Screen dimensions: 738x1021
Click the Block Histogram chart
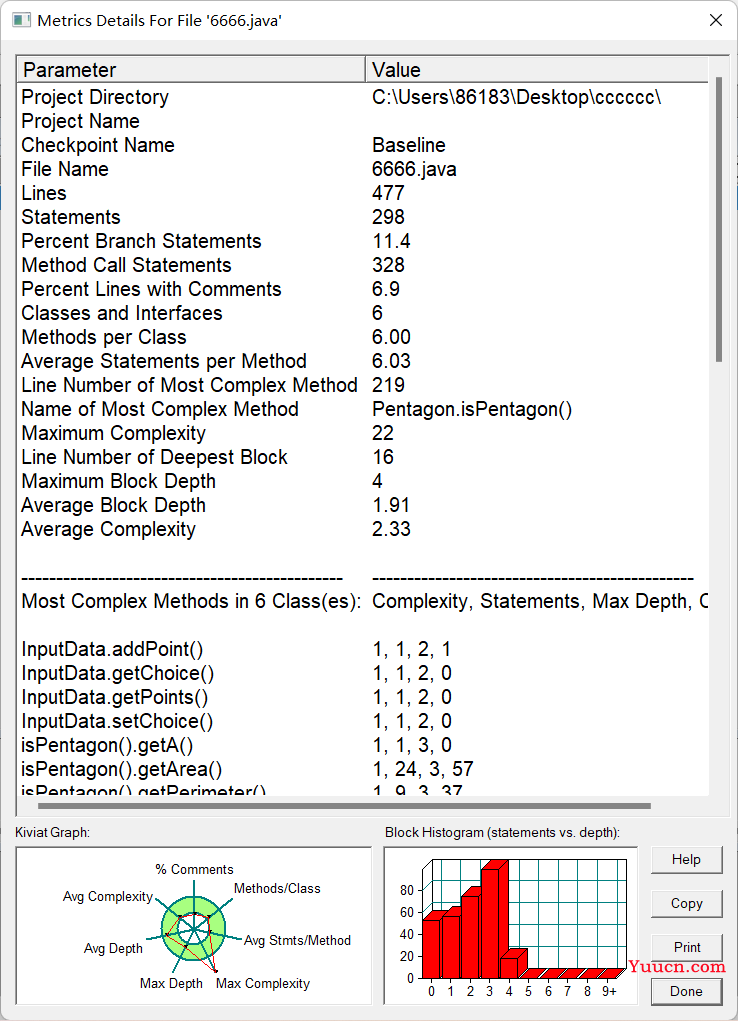point(511,926)
